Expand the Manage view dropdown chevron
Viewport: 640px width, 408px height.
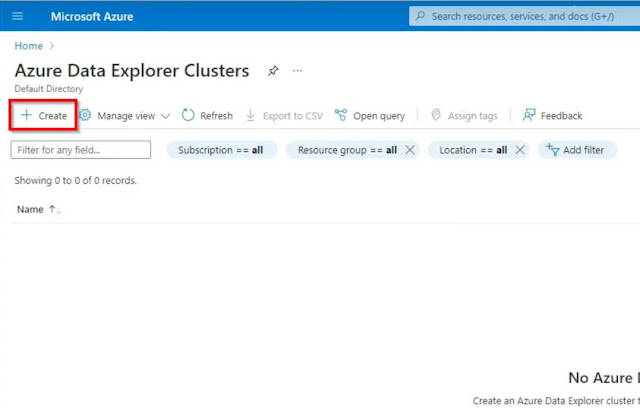click(165, 116)
